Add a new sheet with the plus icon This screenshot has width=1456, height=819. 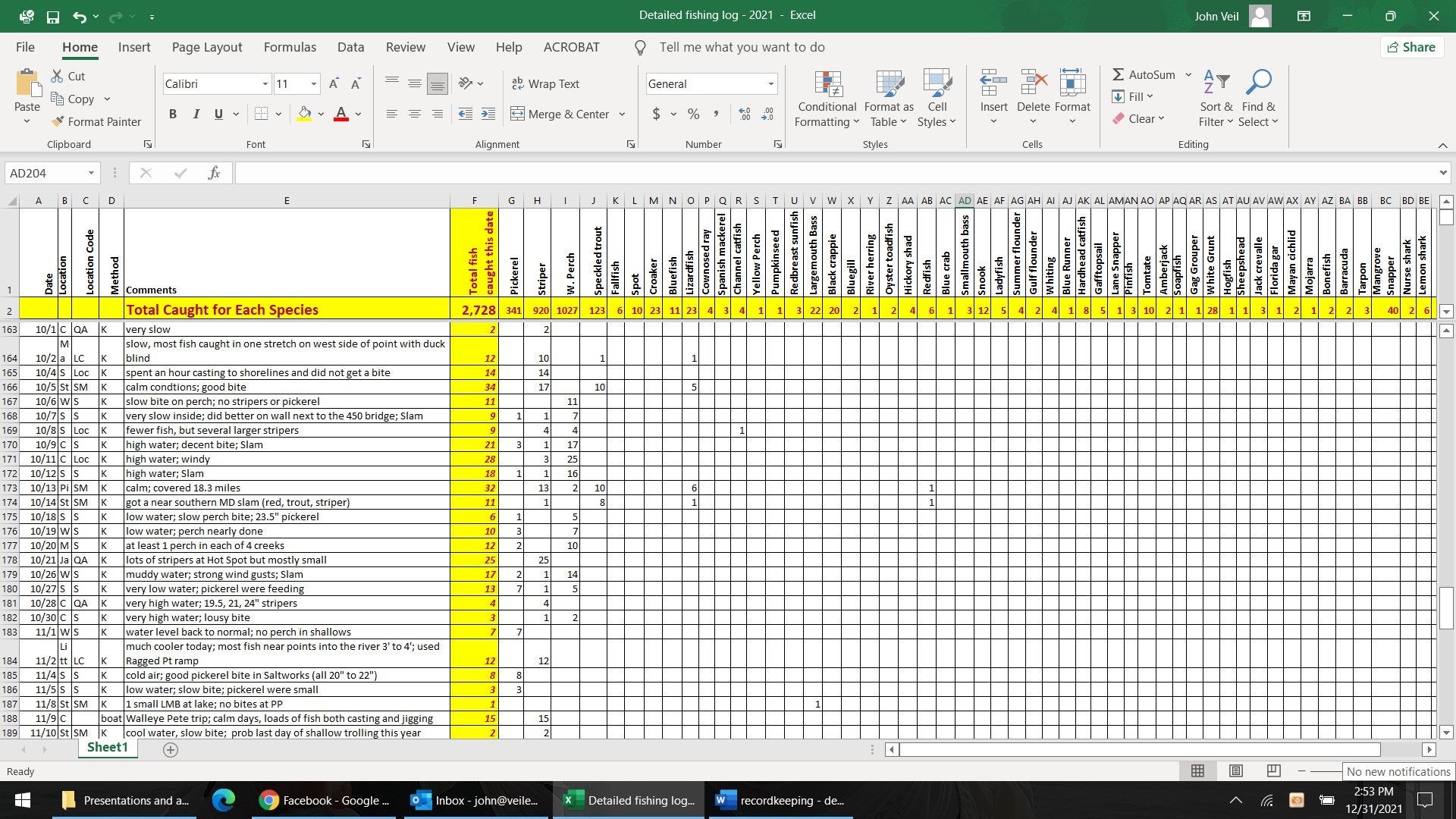[171, 749]
